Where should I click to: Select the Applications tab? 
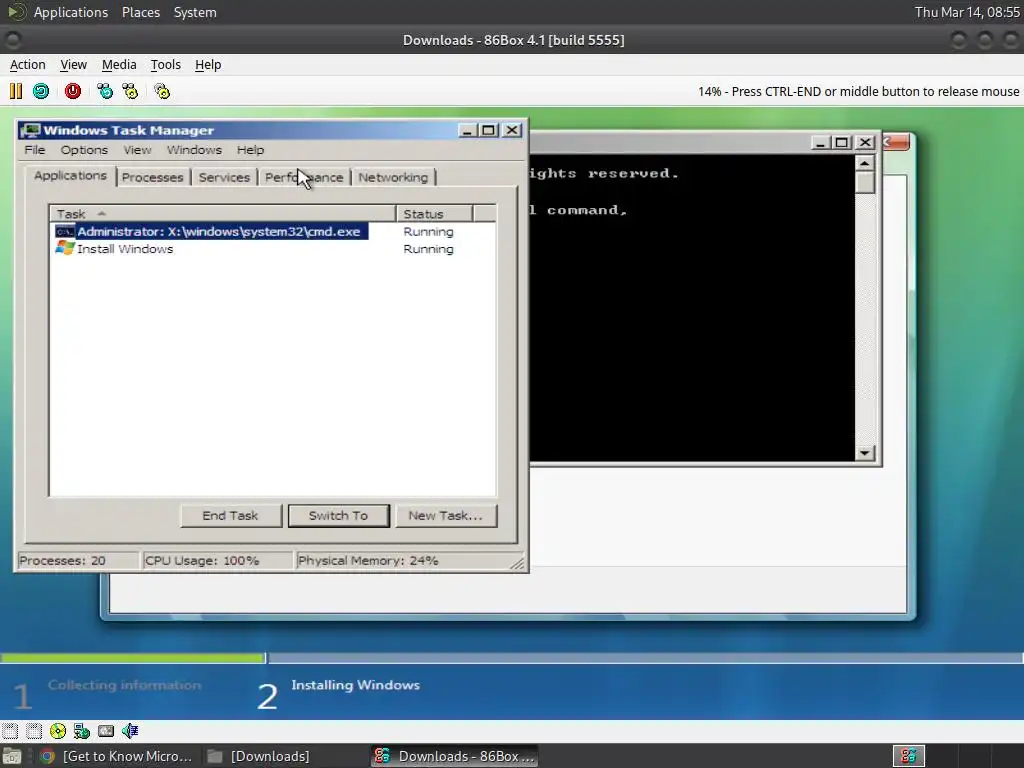tap(70, 175)
